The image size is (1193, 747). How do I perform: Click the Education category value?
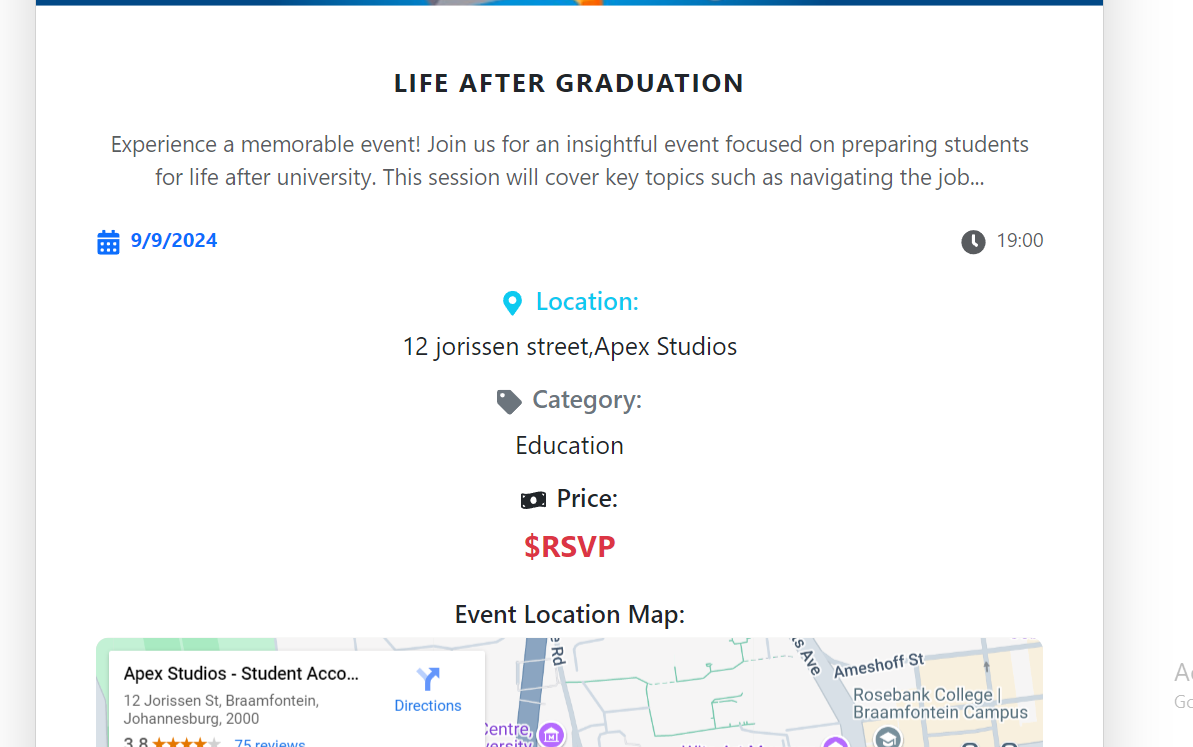(x=569, y=445)
